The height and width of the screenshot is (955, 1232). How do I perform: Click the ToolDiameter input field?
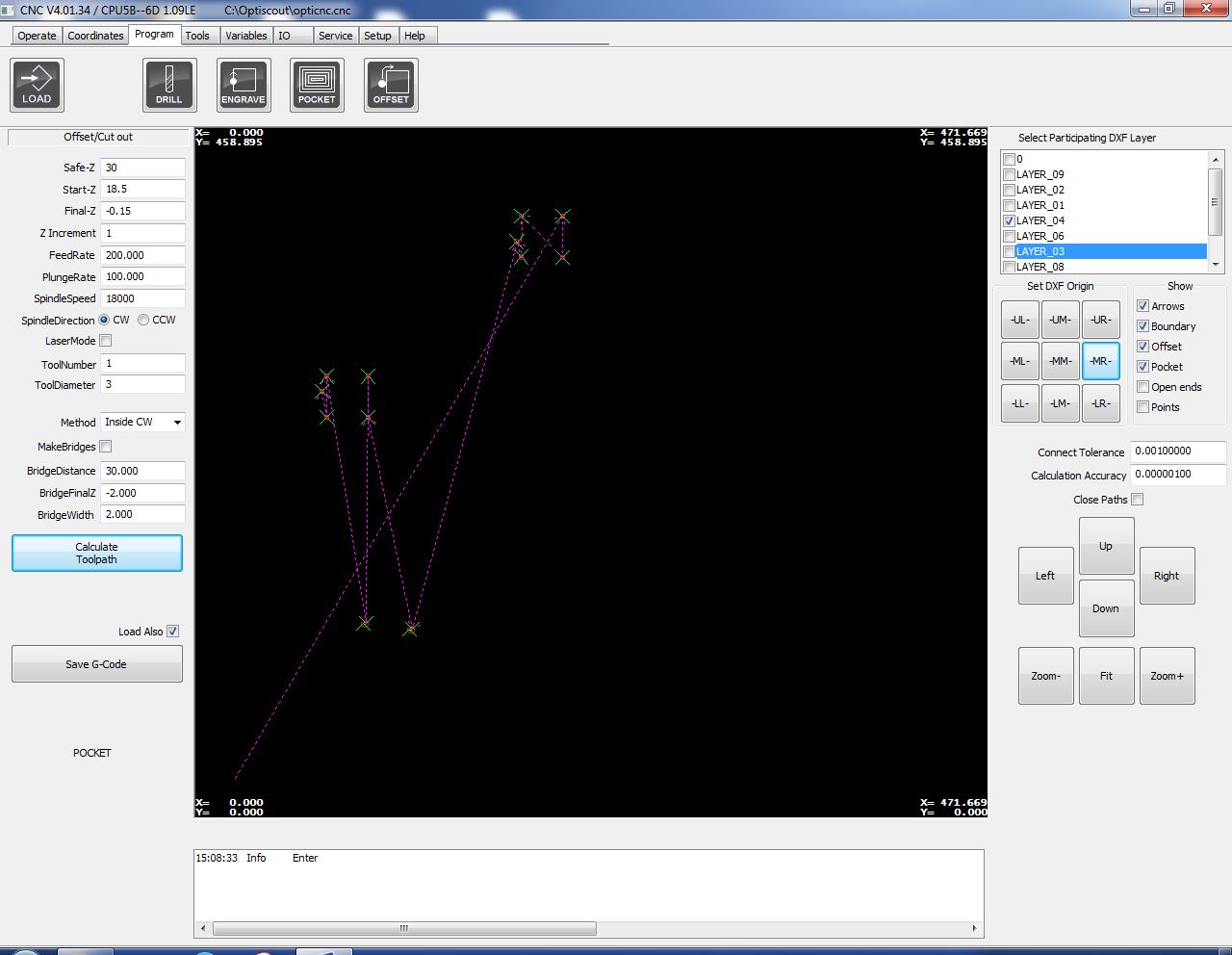click(x=143, y=385)
